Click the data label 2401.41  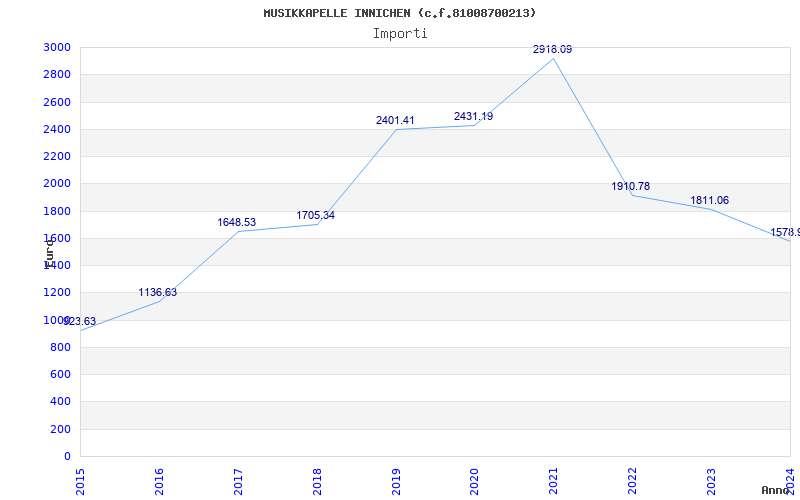(x=395, y=120)
